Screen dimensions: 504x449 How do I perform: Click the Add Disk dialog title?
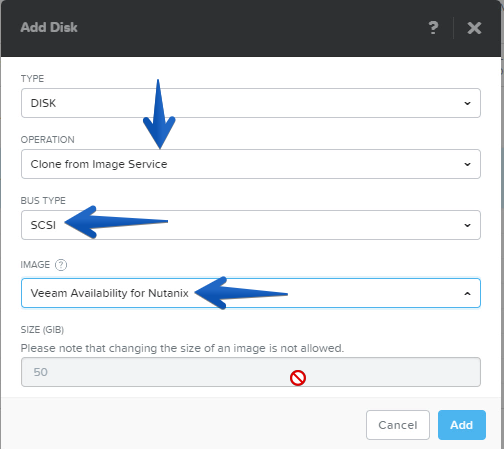pyautogui.click(x=49, y=27)
